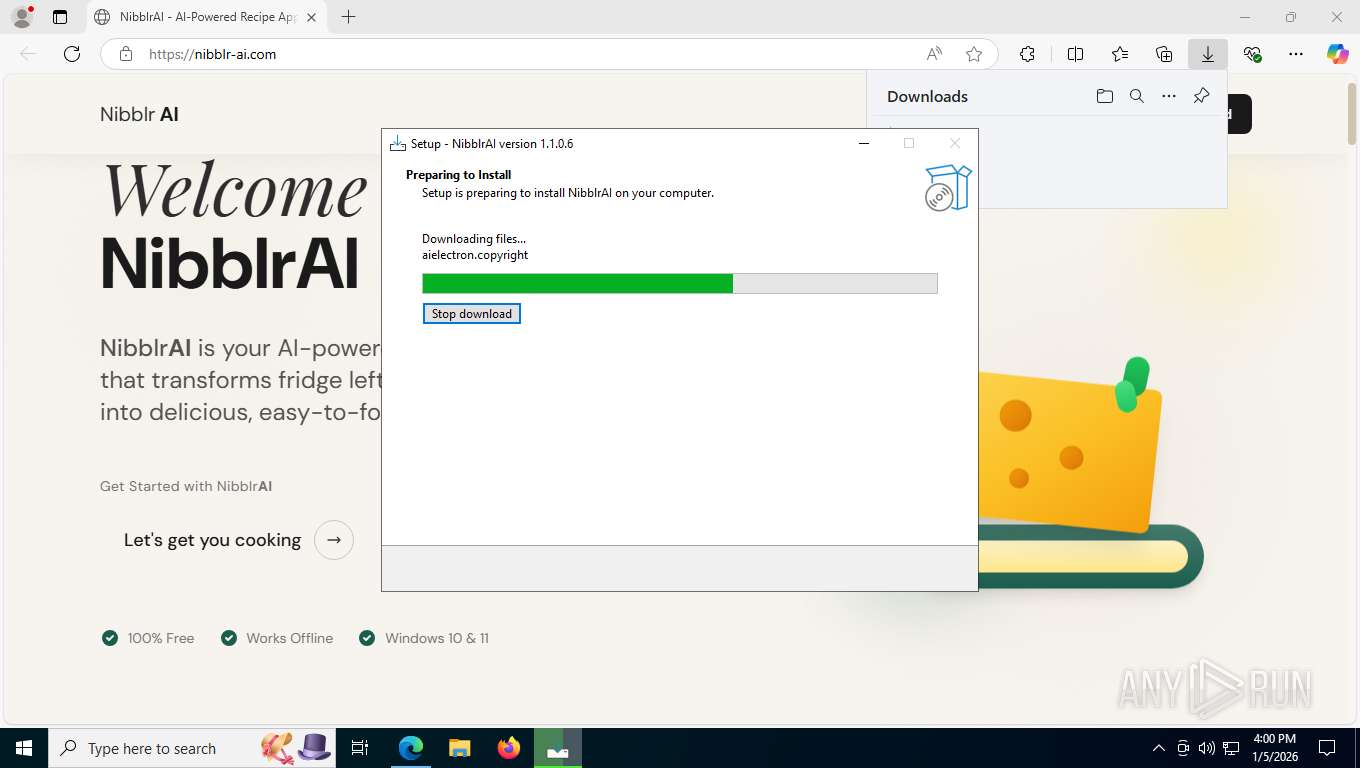Viewport: 1360px width, 768px height.
Task: Open the Collections icon
Action: pos(1164,54)
